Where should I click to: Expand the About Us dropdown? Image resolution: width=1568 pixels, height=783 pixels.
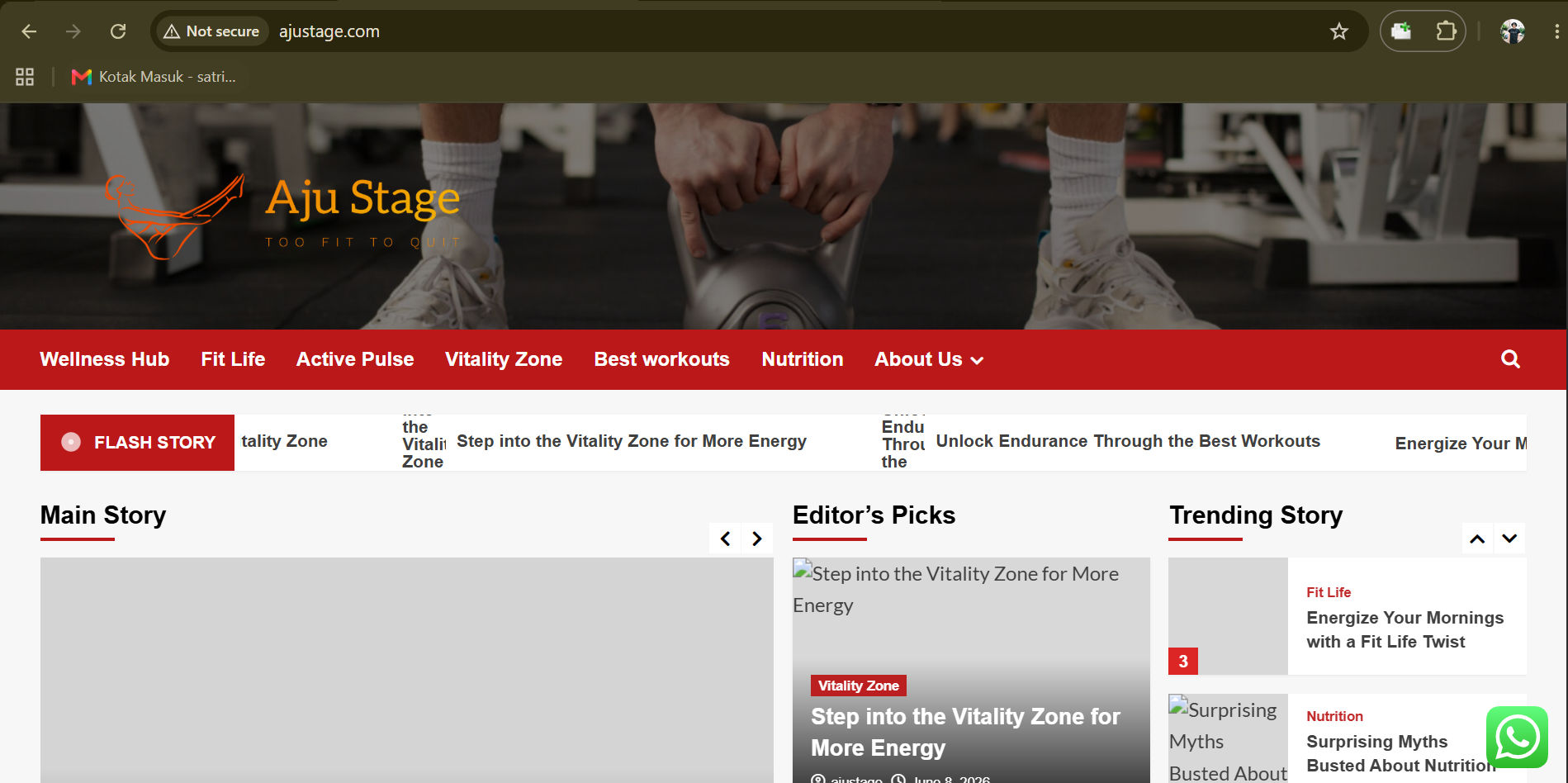click(929, 359)
